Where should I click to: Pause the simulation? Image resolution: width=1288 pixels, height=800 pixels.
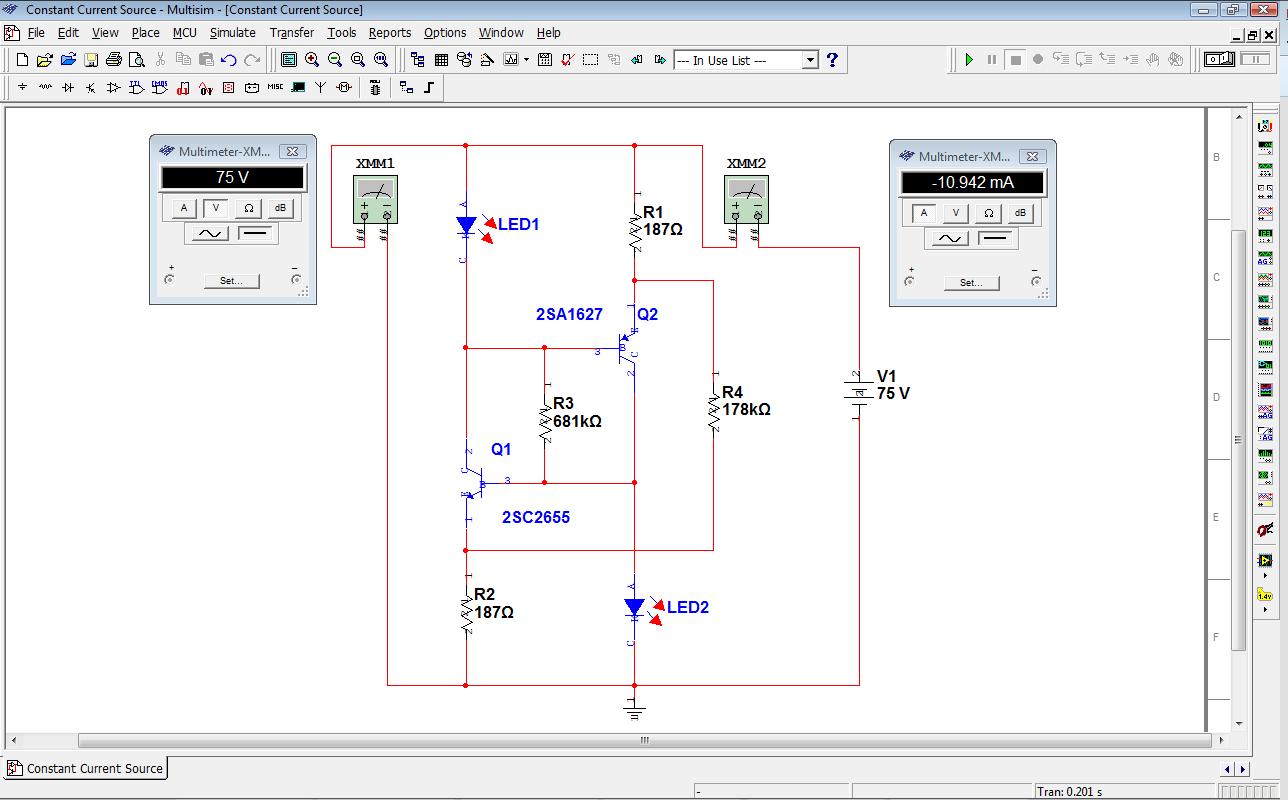tap(992, 60)
